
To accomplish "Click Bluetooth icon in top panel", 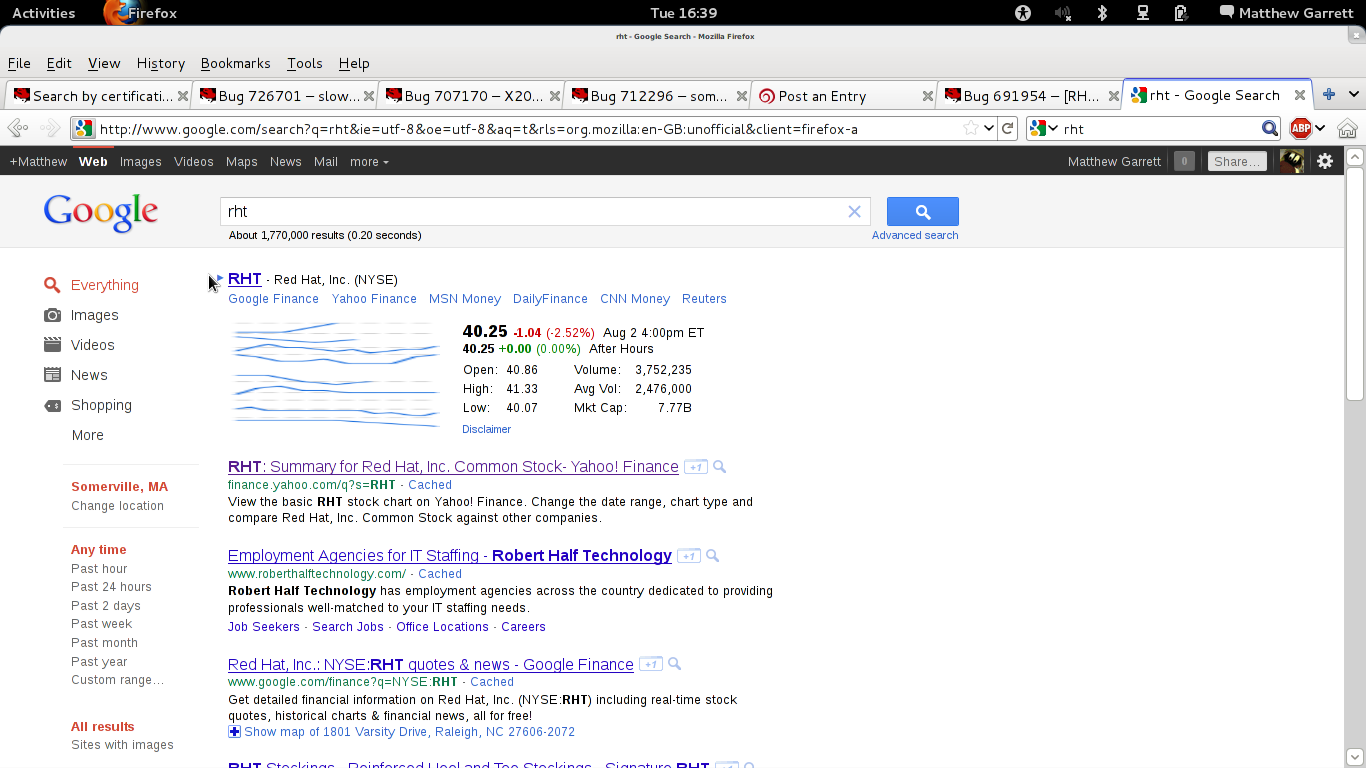I will (x=1102, y=13).
